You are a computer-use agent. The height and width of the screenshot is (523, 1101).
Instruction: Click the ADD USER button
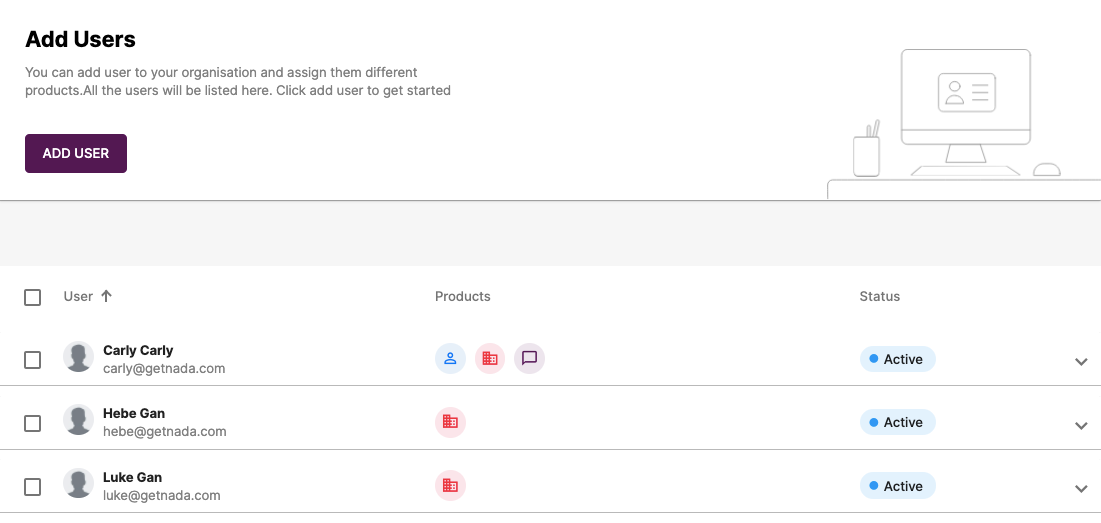76,153
